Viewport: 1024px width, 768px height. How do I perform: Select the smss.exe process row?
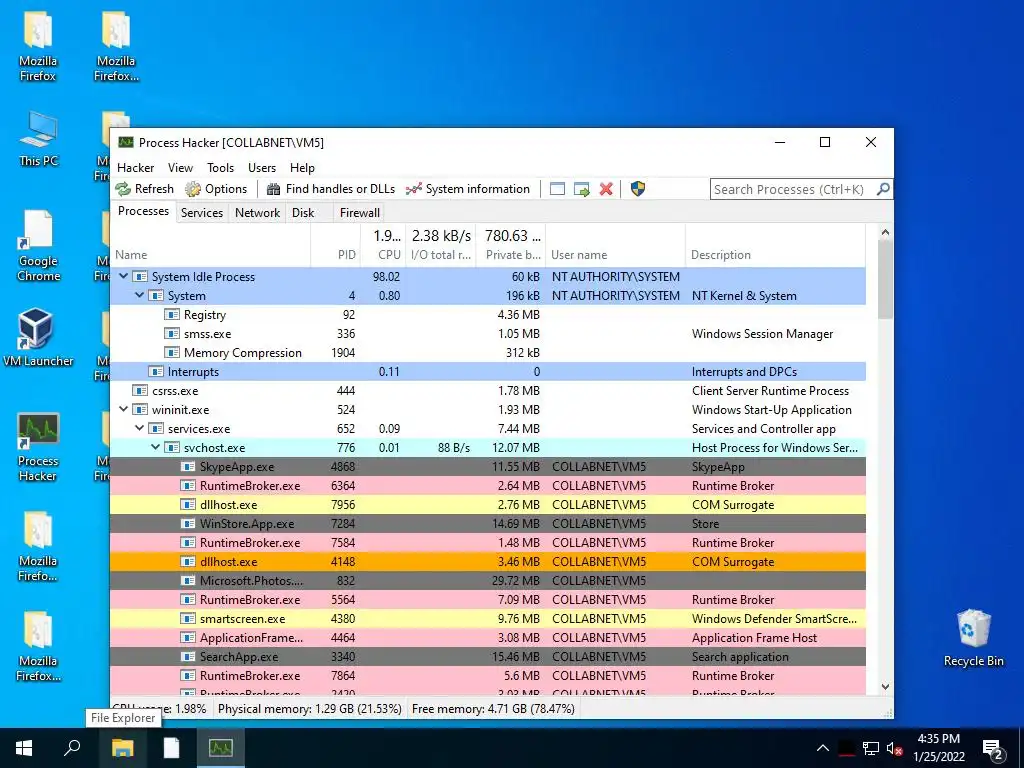point(488,334)
